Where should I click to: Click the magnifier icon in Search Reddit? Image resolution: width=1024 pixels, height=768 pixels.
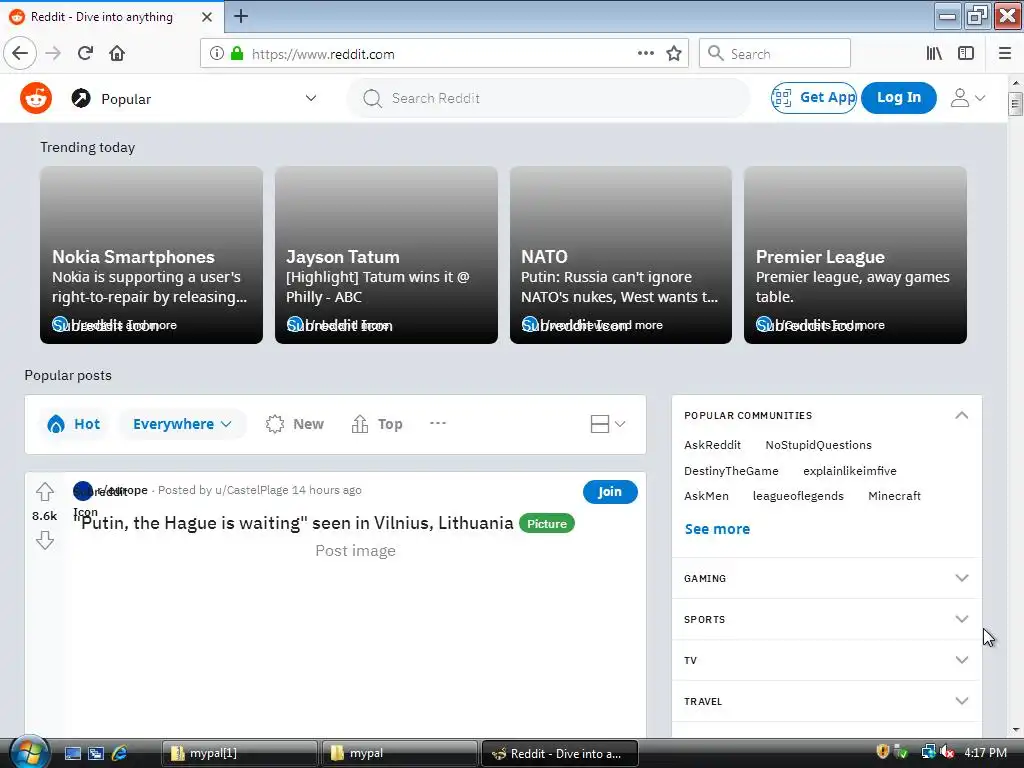coord(372,99)
